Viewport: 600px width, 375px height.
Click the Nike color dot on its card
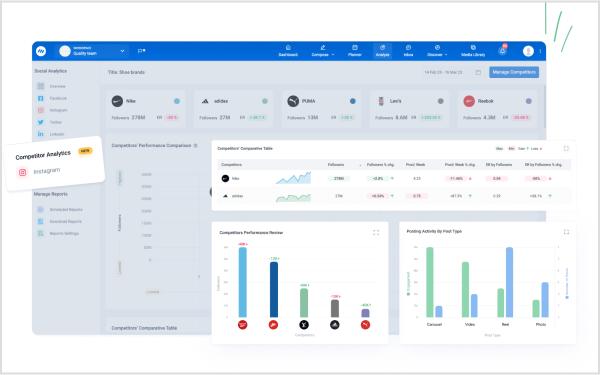point(177,101)
